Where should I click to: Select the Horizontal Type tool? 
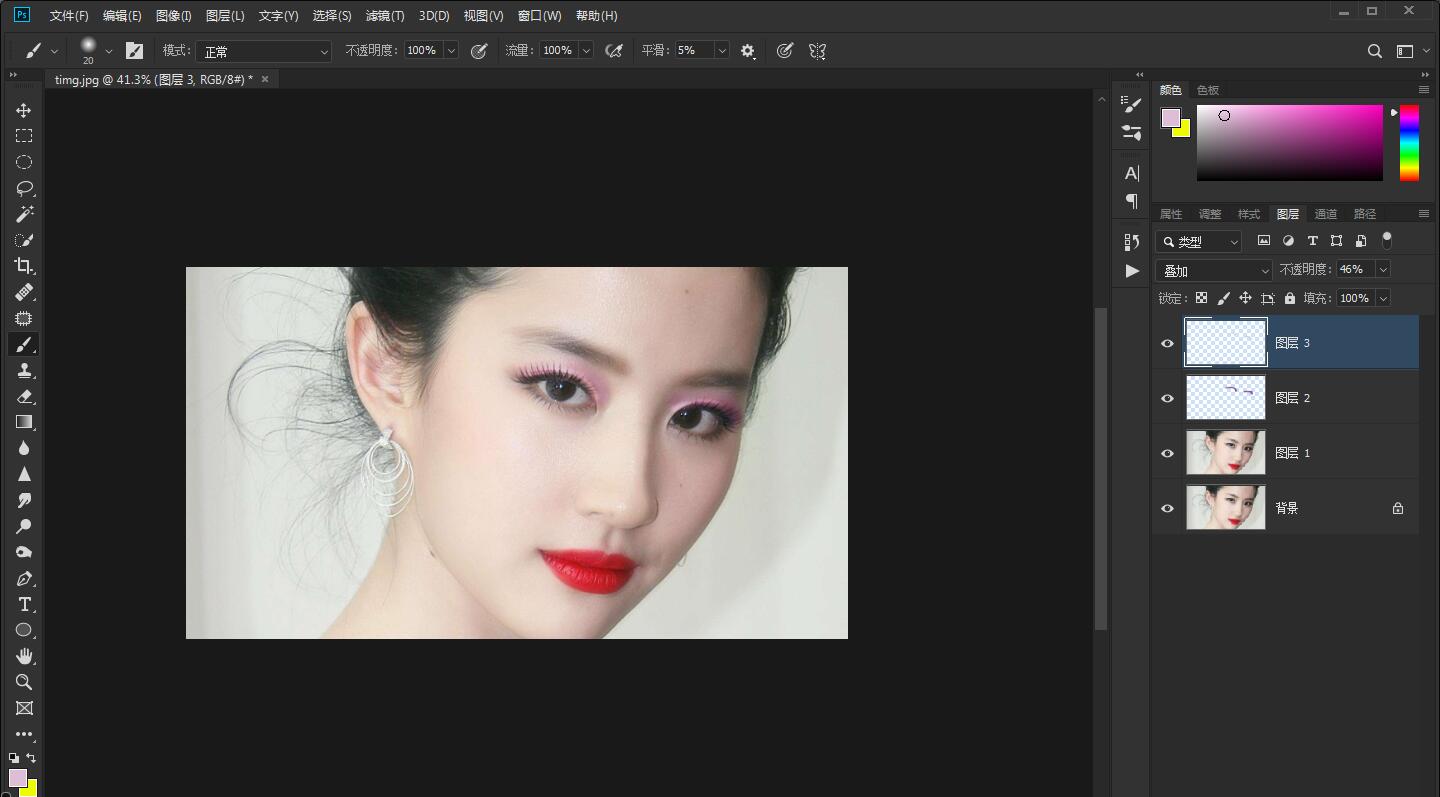[24, 604]
